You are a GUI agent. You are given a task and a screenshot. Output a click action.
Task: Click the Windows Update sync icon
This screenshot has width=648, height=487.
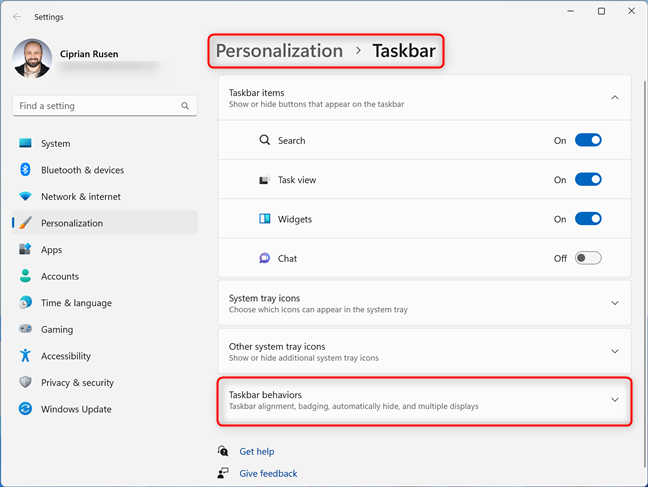pyautogui.click(x=25, y=408)
